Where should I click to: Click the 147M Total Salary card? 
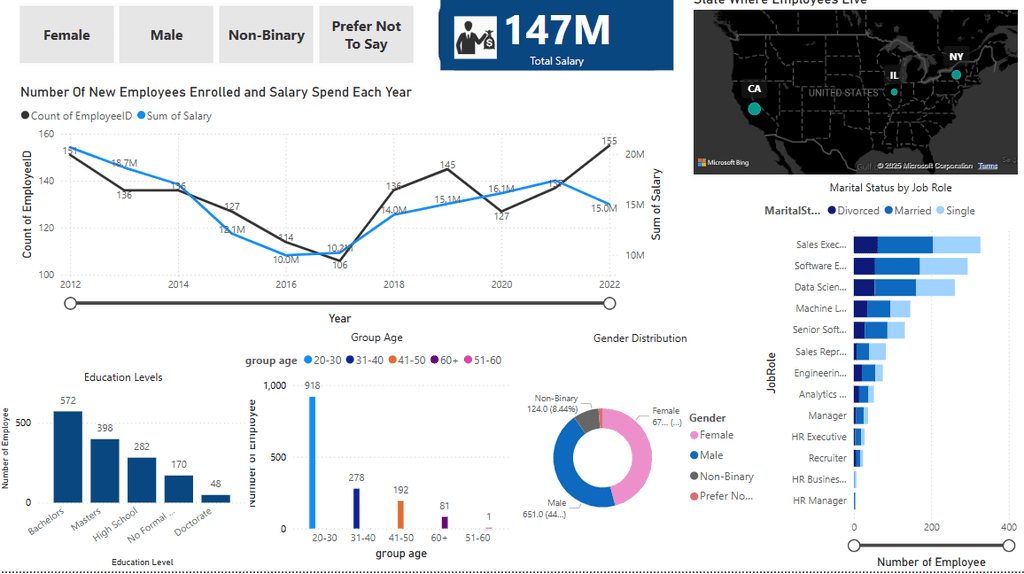click(x=556, y=35)
